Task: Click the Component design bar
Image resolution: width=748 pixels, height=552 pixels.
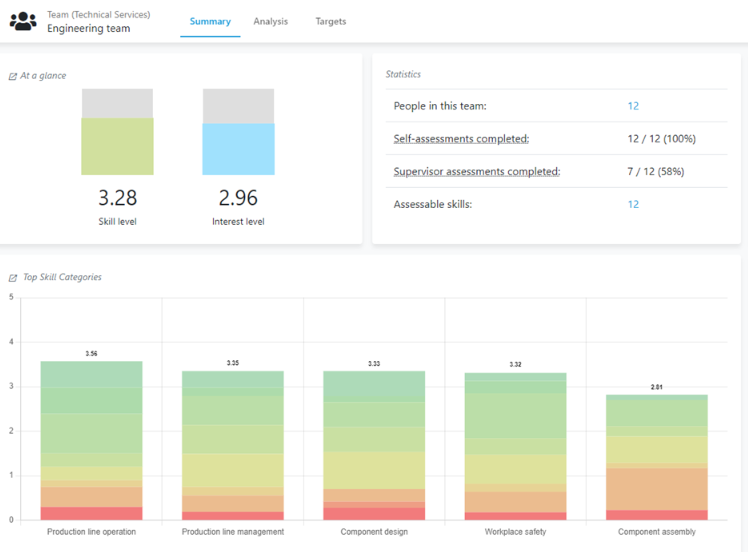Action: pos(374,445)
